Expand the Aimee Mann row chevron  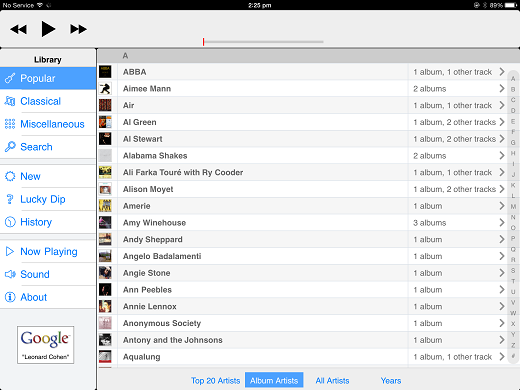pos(502,88)
